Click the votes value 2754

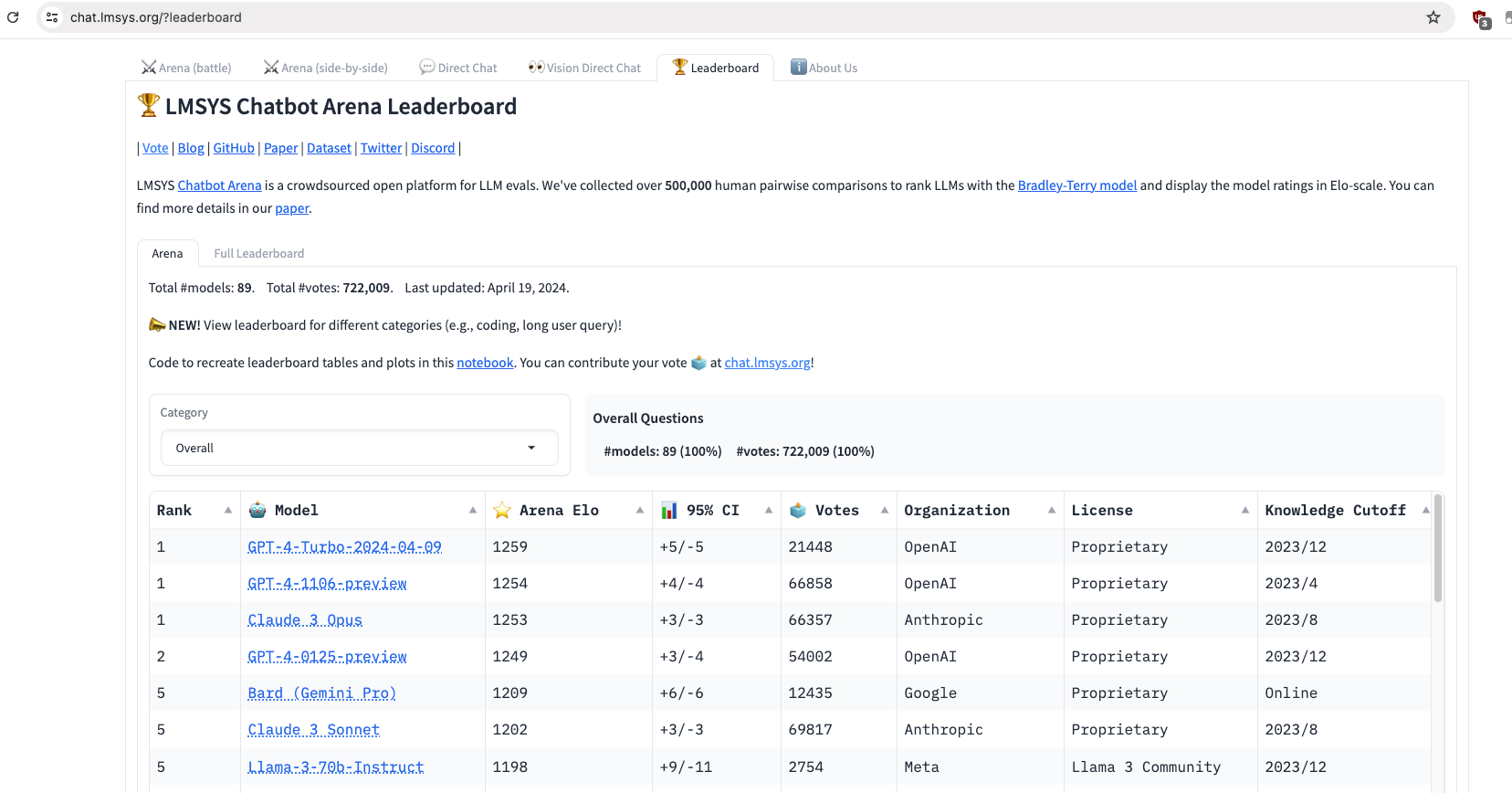805,767
